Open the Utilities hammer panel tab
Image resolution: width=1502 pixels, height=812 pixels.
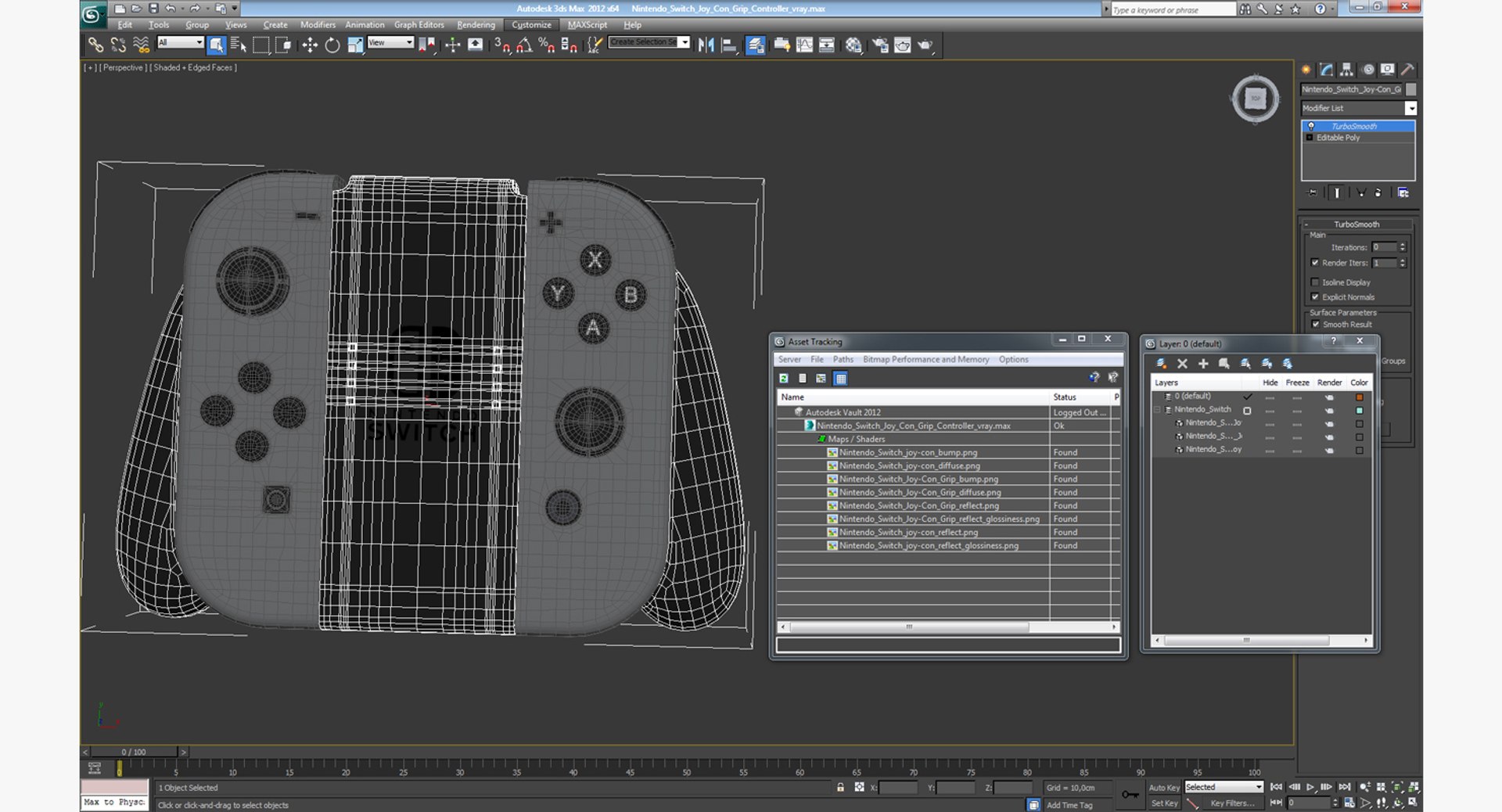pyautogui.click(x=1407, y=70)
